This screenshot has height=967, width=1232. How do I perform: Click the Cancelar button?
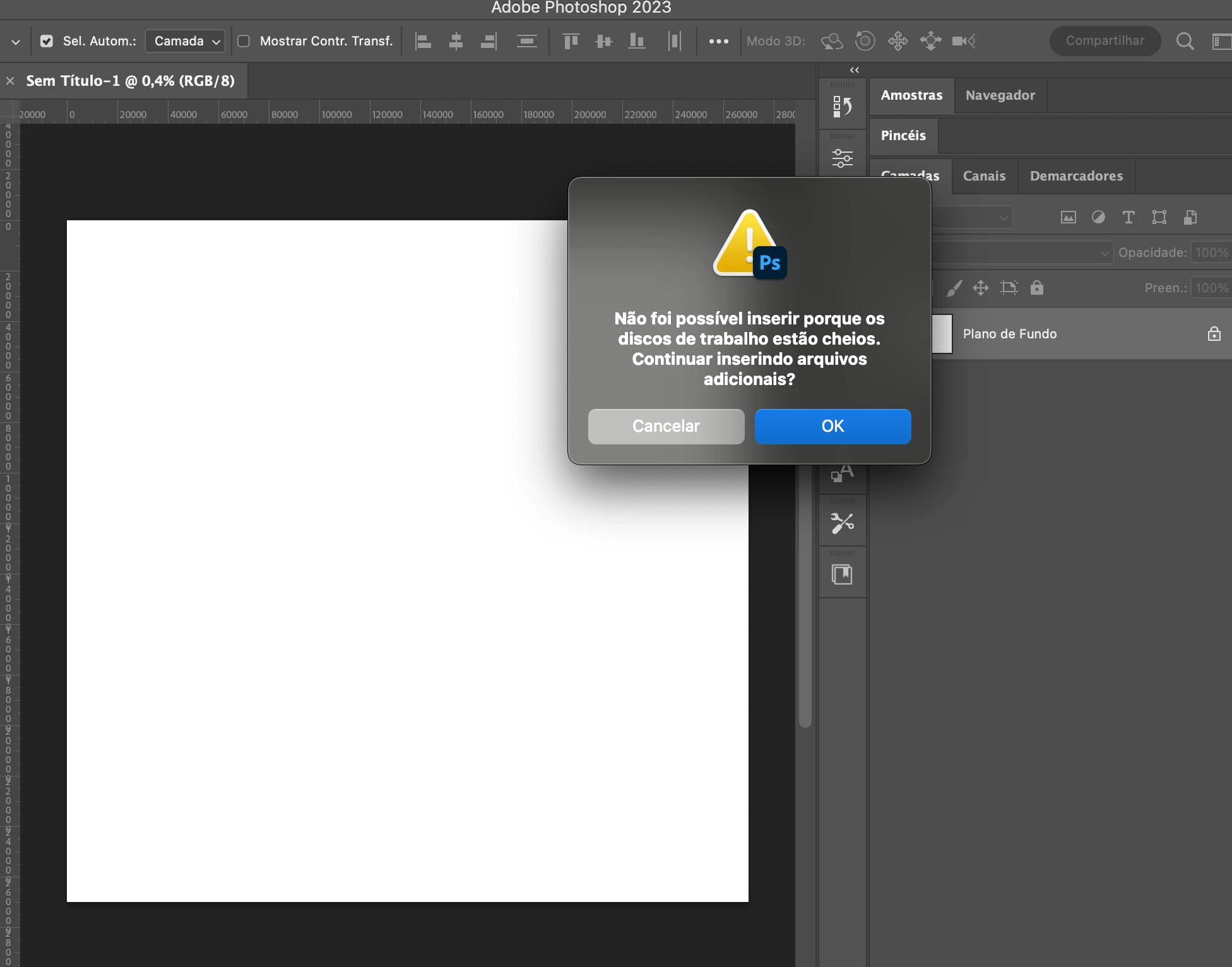[x=666, y=427]
